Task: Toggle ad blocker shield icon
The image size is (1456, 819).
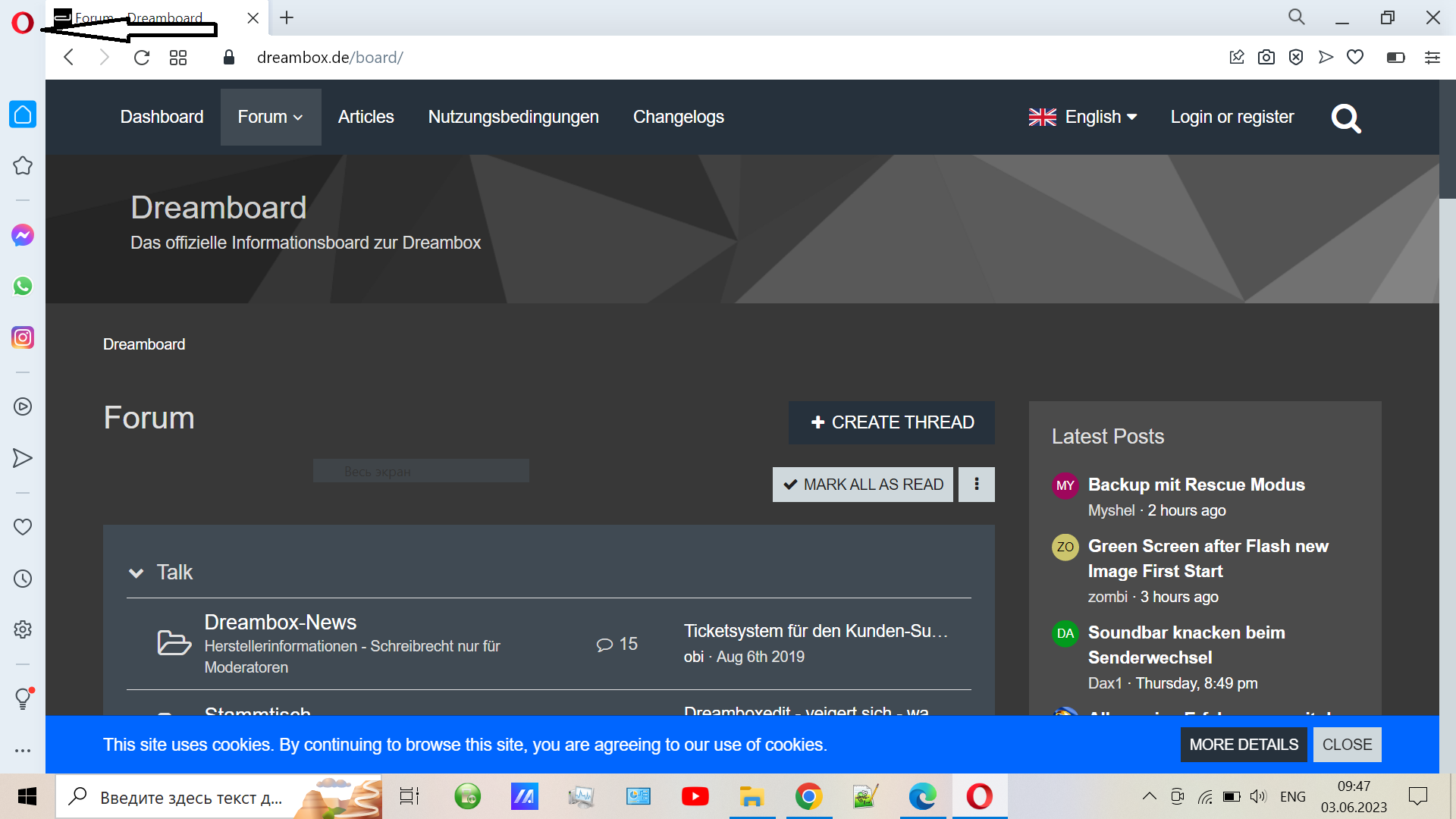Action: (x=1296, y=58)
